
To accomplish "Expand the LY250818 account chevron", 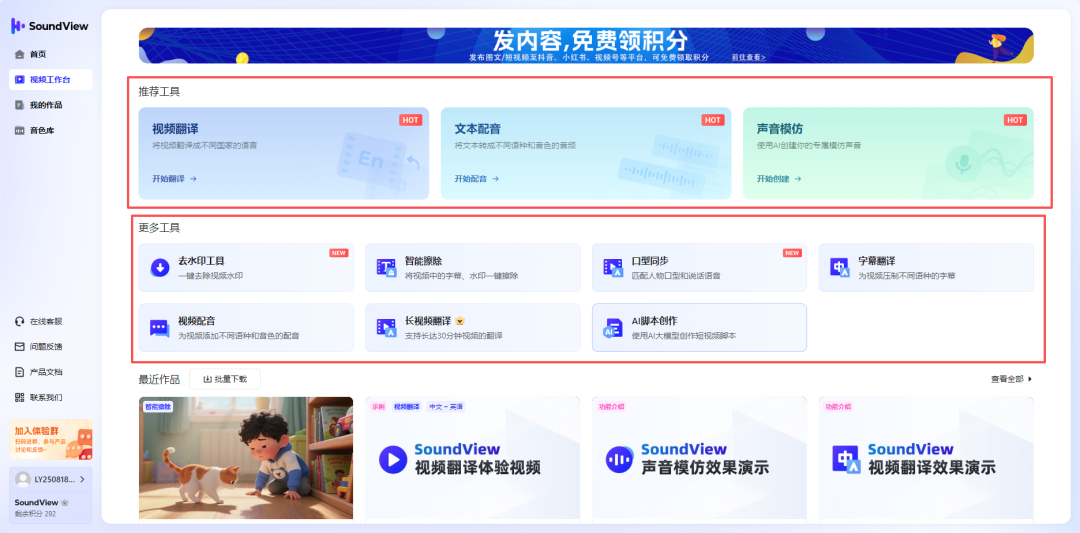I will (83, 479).
